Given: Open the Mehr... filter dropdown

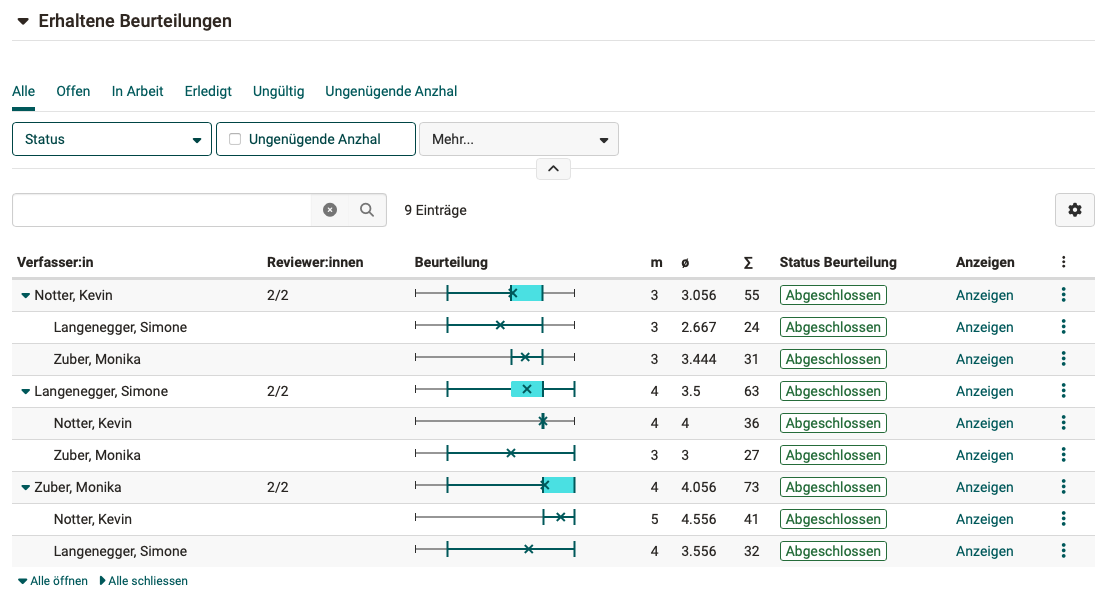Looking at the screenshot, I should point(519,139).
